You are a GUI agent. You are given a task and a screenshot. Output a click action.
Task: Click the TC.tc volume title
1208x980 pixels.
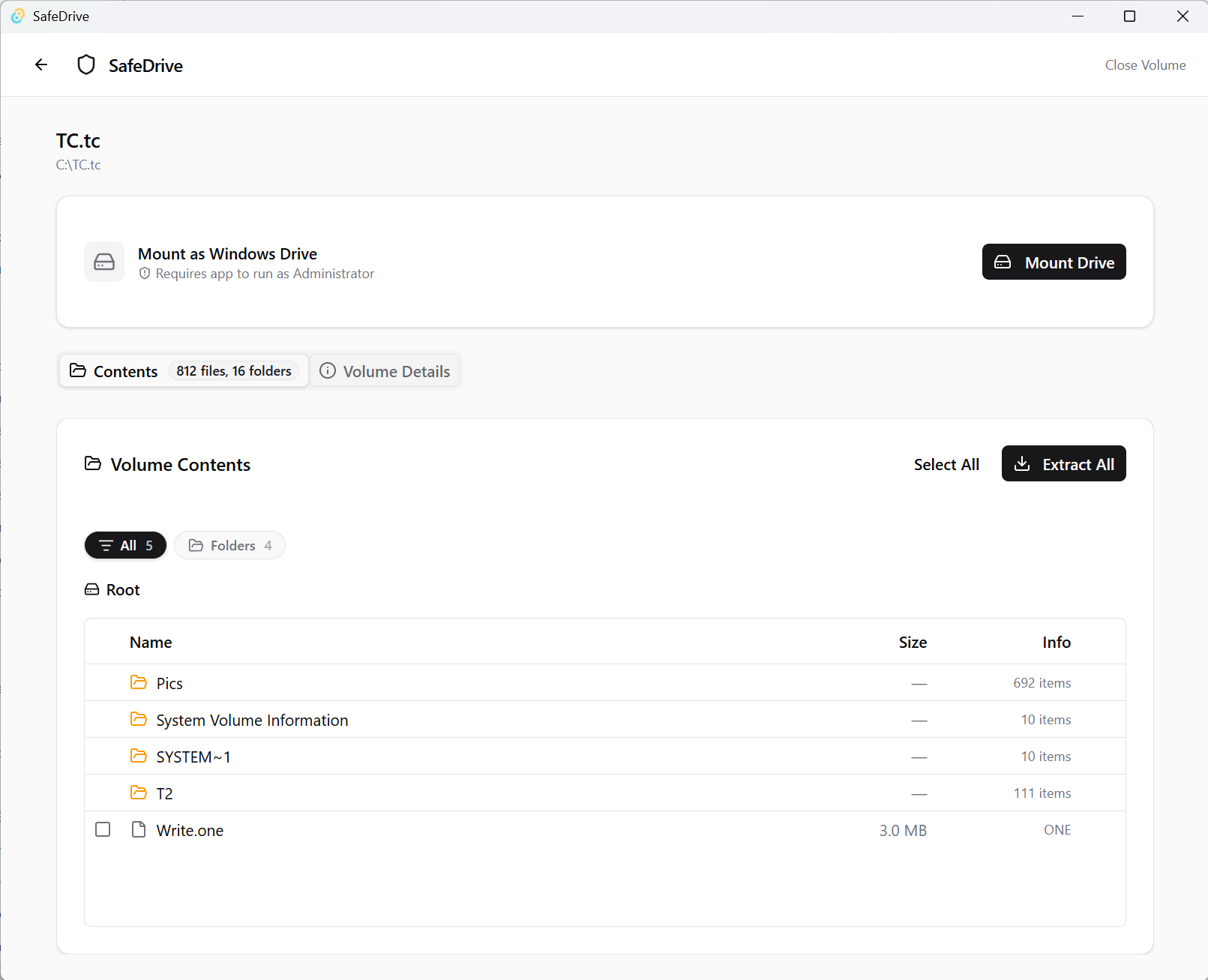(78, 141)
